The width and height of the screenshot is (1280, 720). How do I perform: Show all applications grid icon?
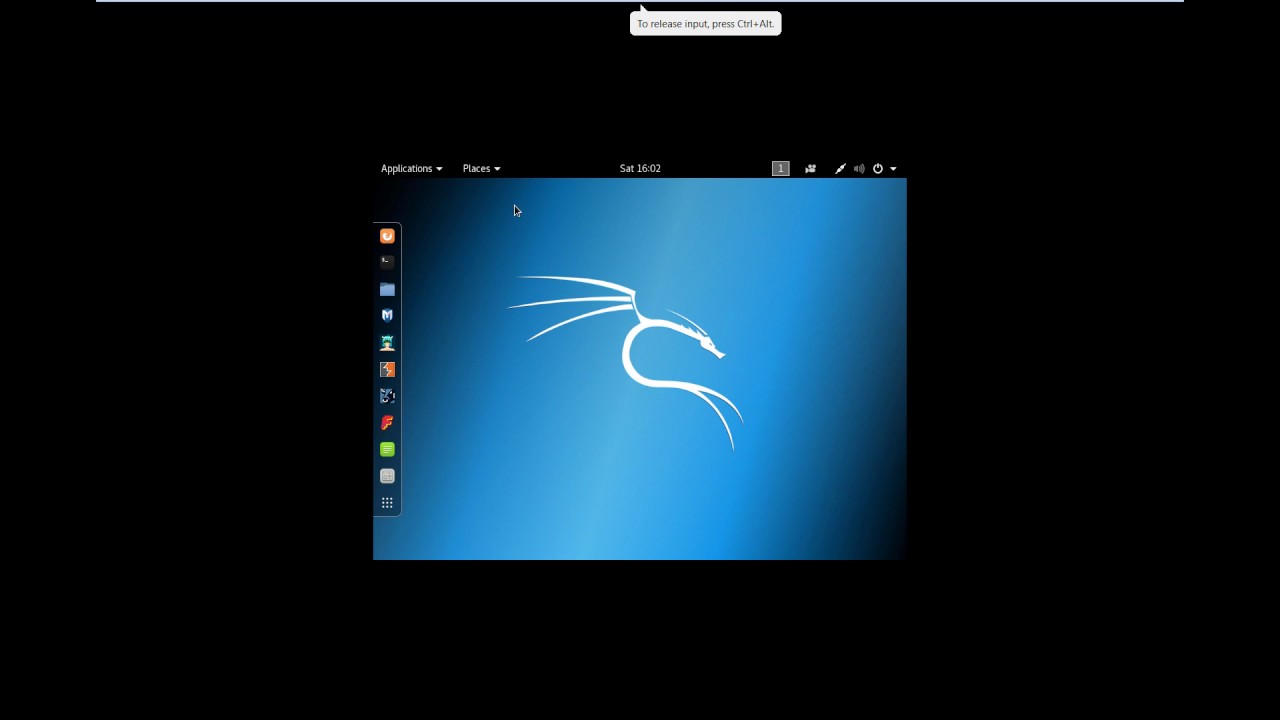[x=387, y=503]
